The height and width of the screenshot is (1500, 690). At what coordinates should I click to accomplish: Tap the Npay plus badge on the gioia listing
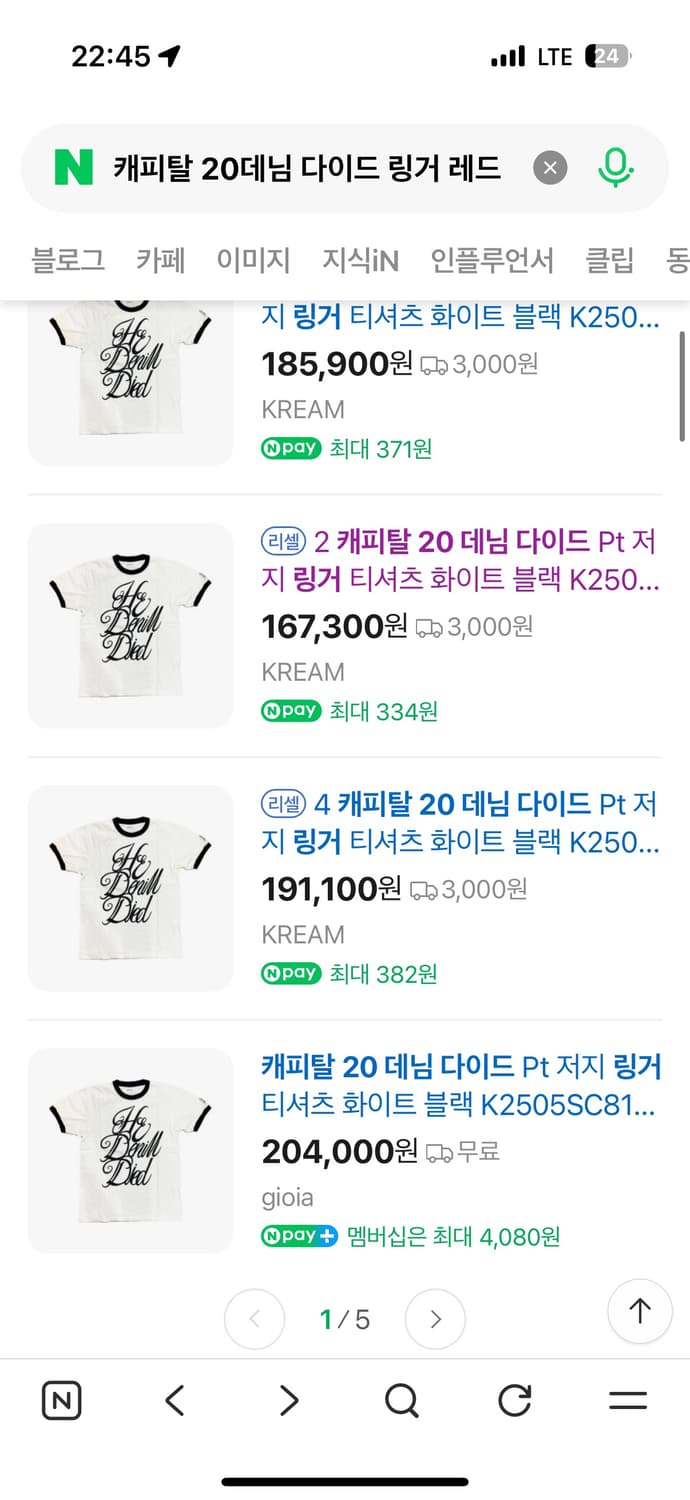pyautogui.click(x=298, y=1236)
